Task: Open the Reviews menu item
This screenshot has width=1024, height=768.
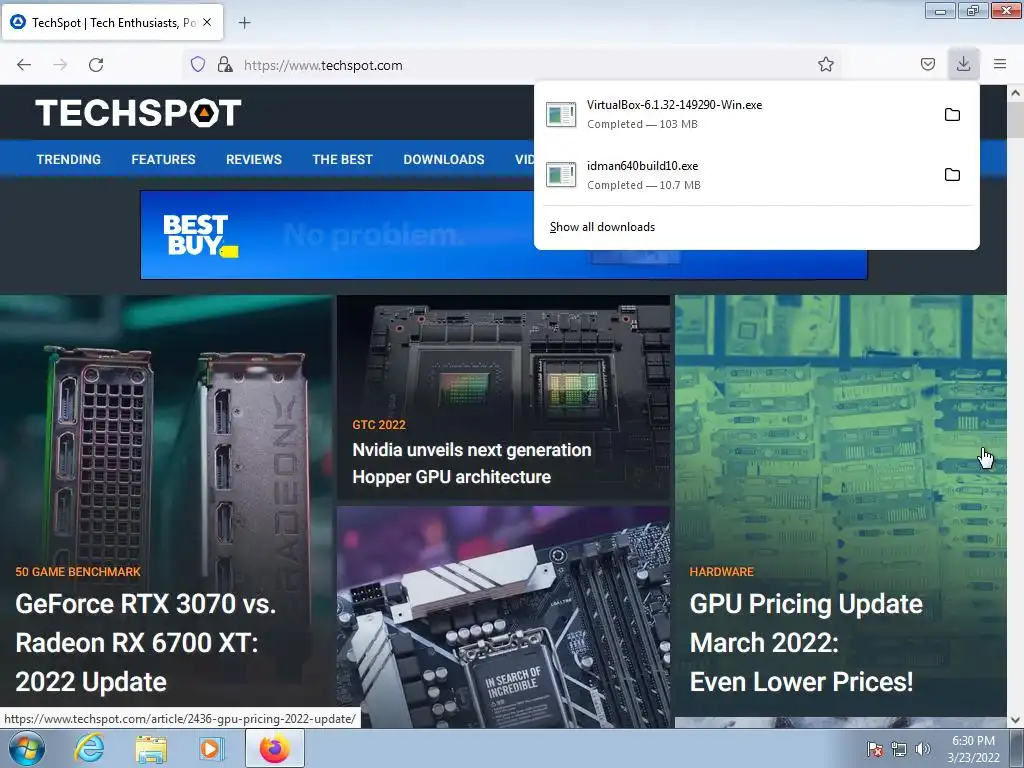Action: coord(254,159)
